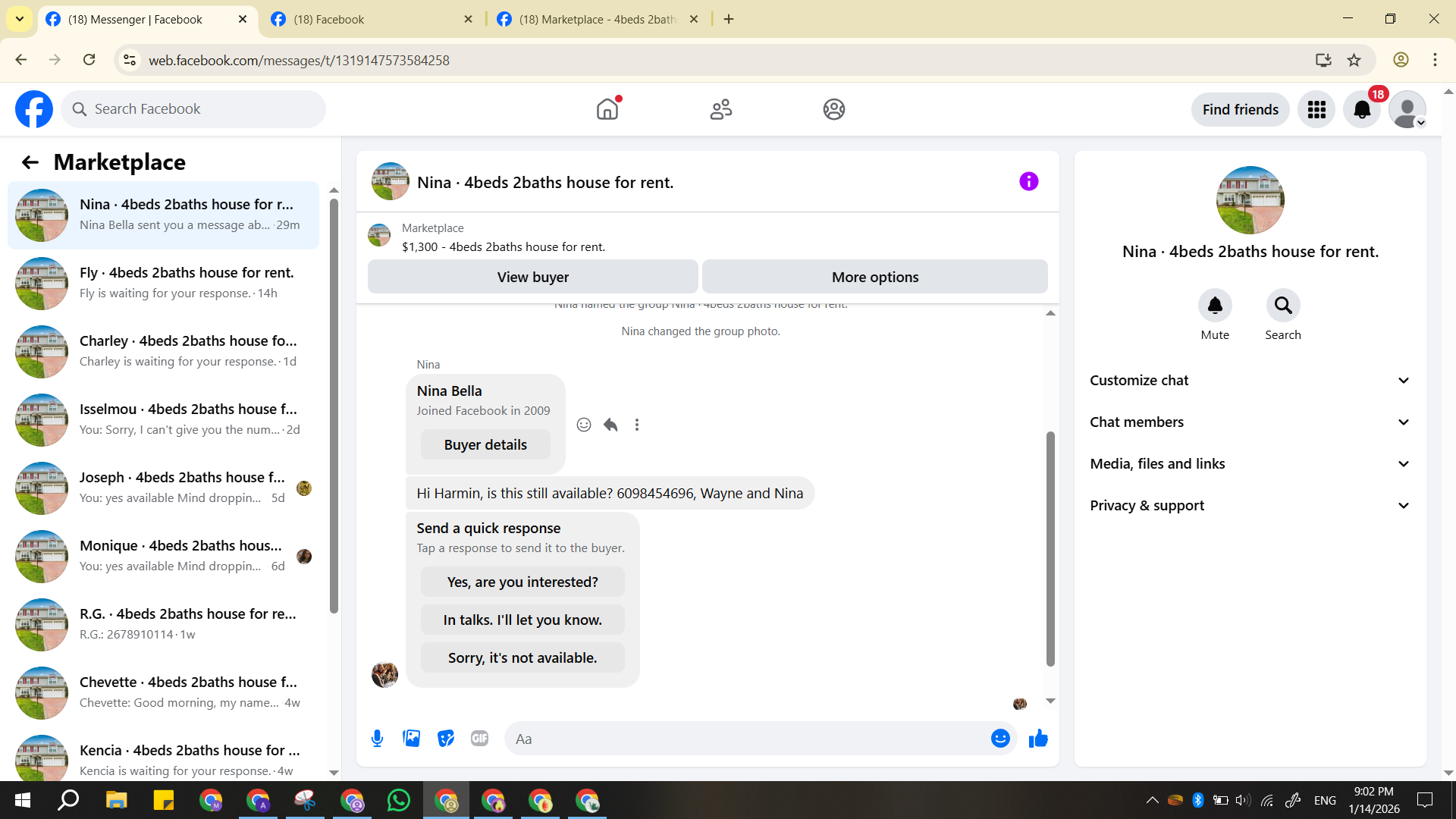The image size is (1456, 819).
Task: Attach a photo using image icon
Action: click(411, 739)
